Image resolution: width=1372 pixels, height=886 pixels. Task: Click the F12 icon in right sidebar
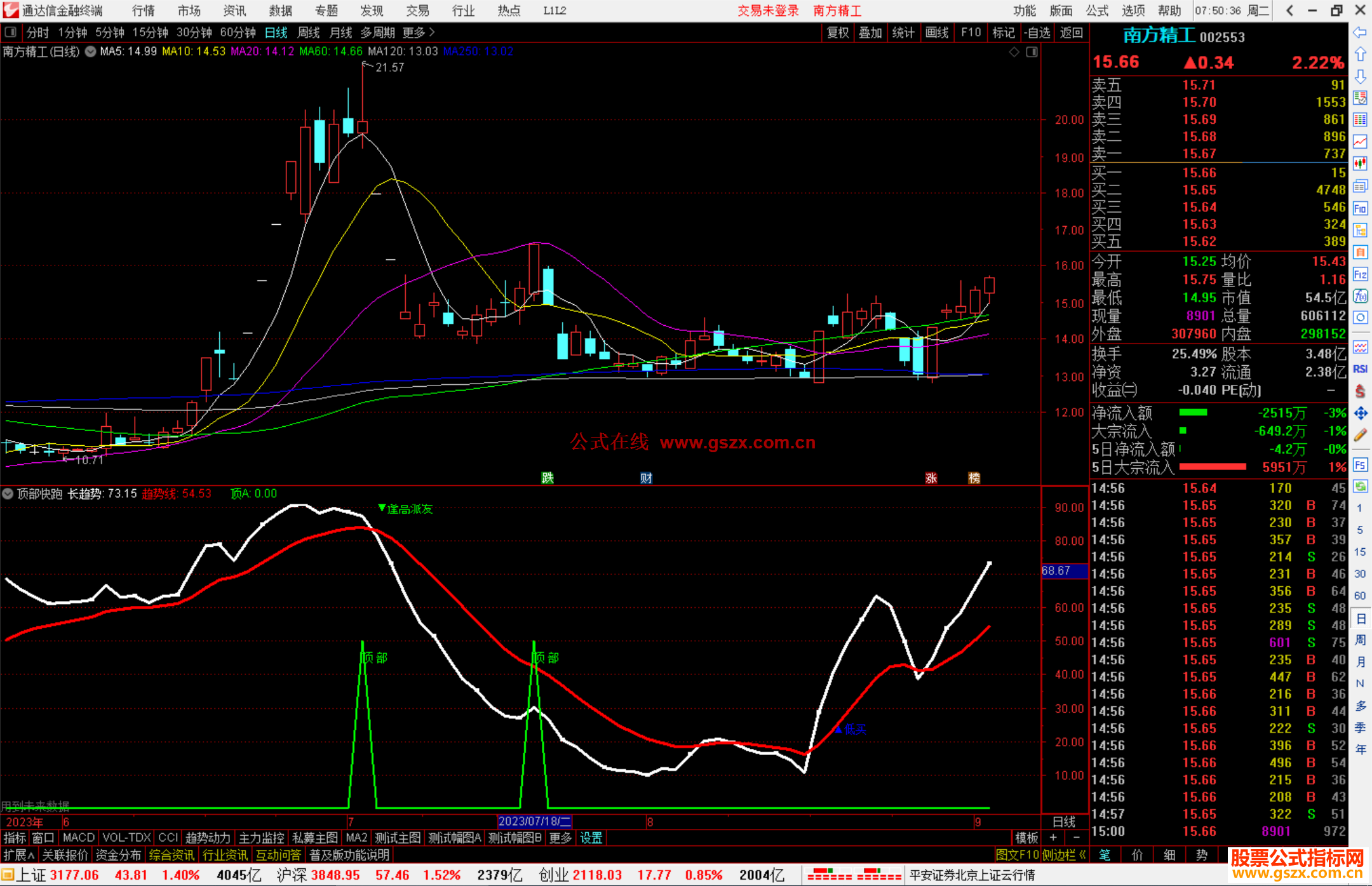(1360, 274)
